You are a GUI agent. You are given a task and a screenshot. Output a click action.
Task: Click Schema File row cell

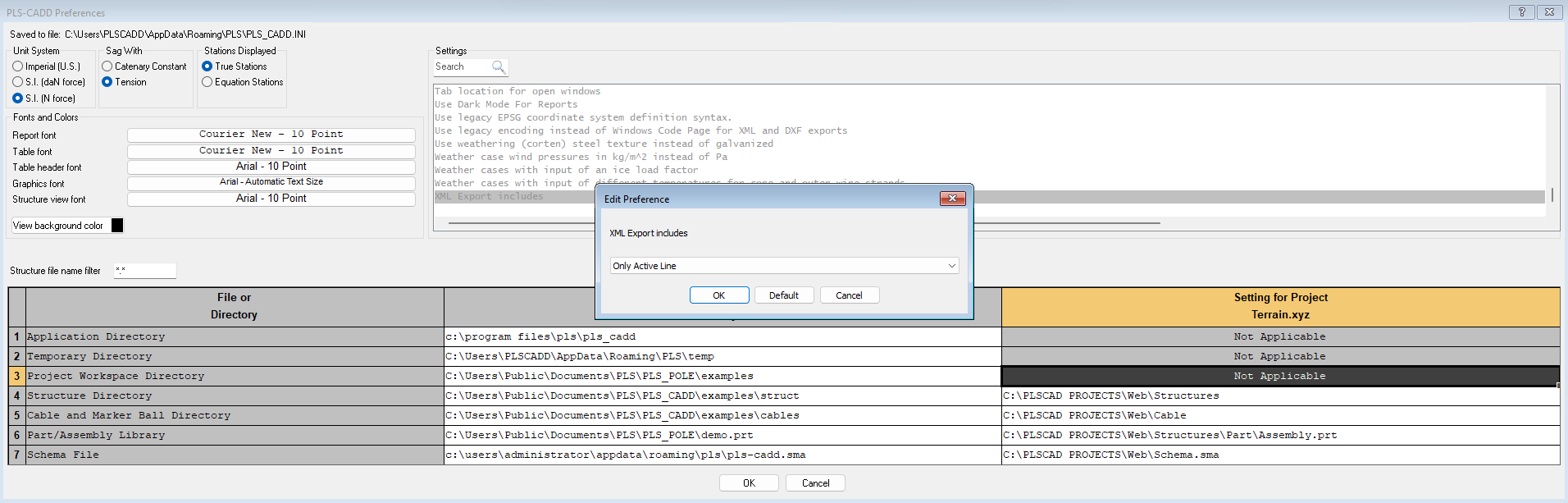(235, 455)
